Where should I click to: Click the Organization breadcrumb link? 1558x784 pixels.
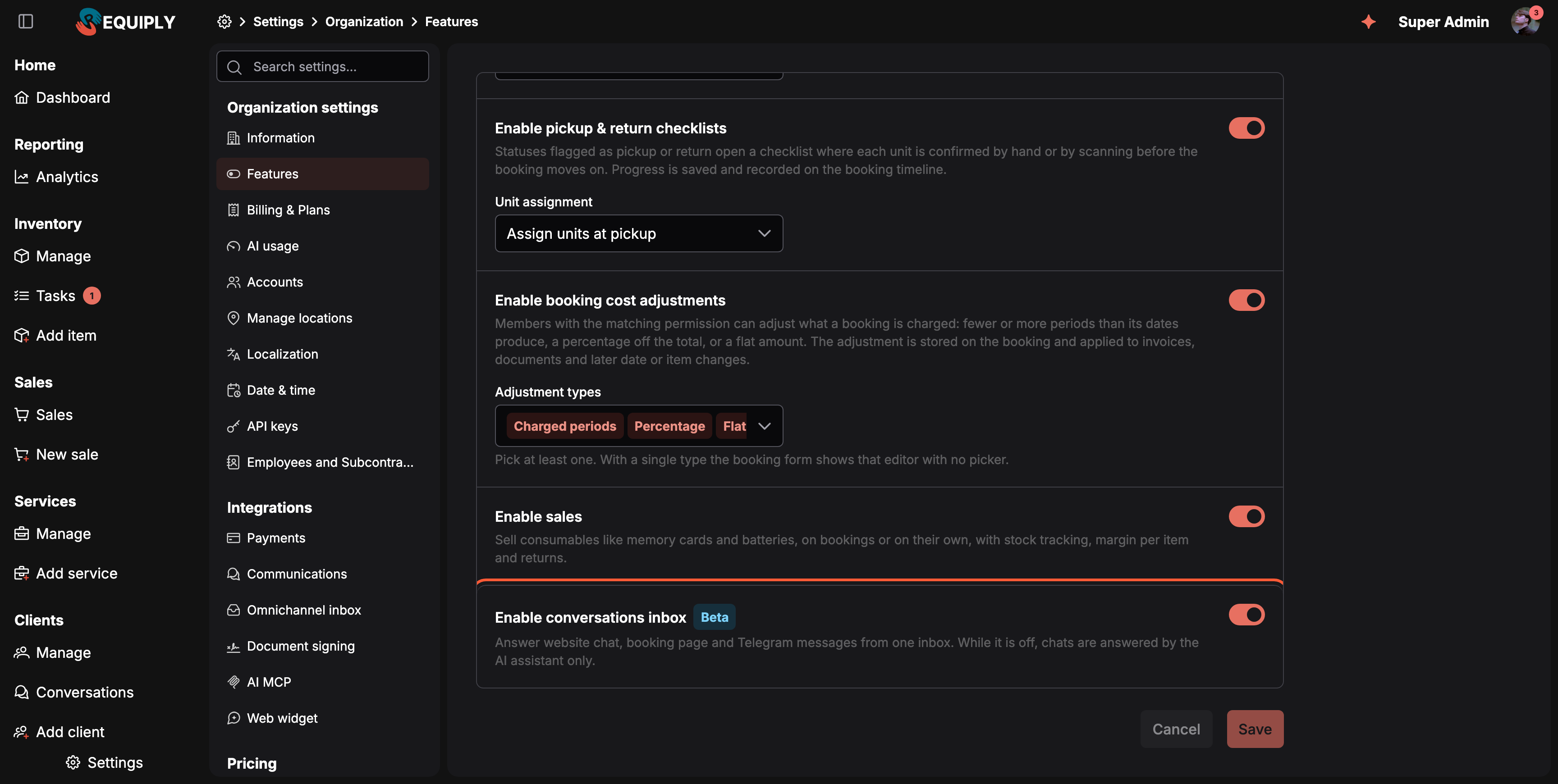pyautogui.click(x=364, y=22)
